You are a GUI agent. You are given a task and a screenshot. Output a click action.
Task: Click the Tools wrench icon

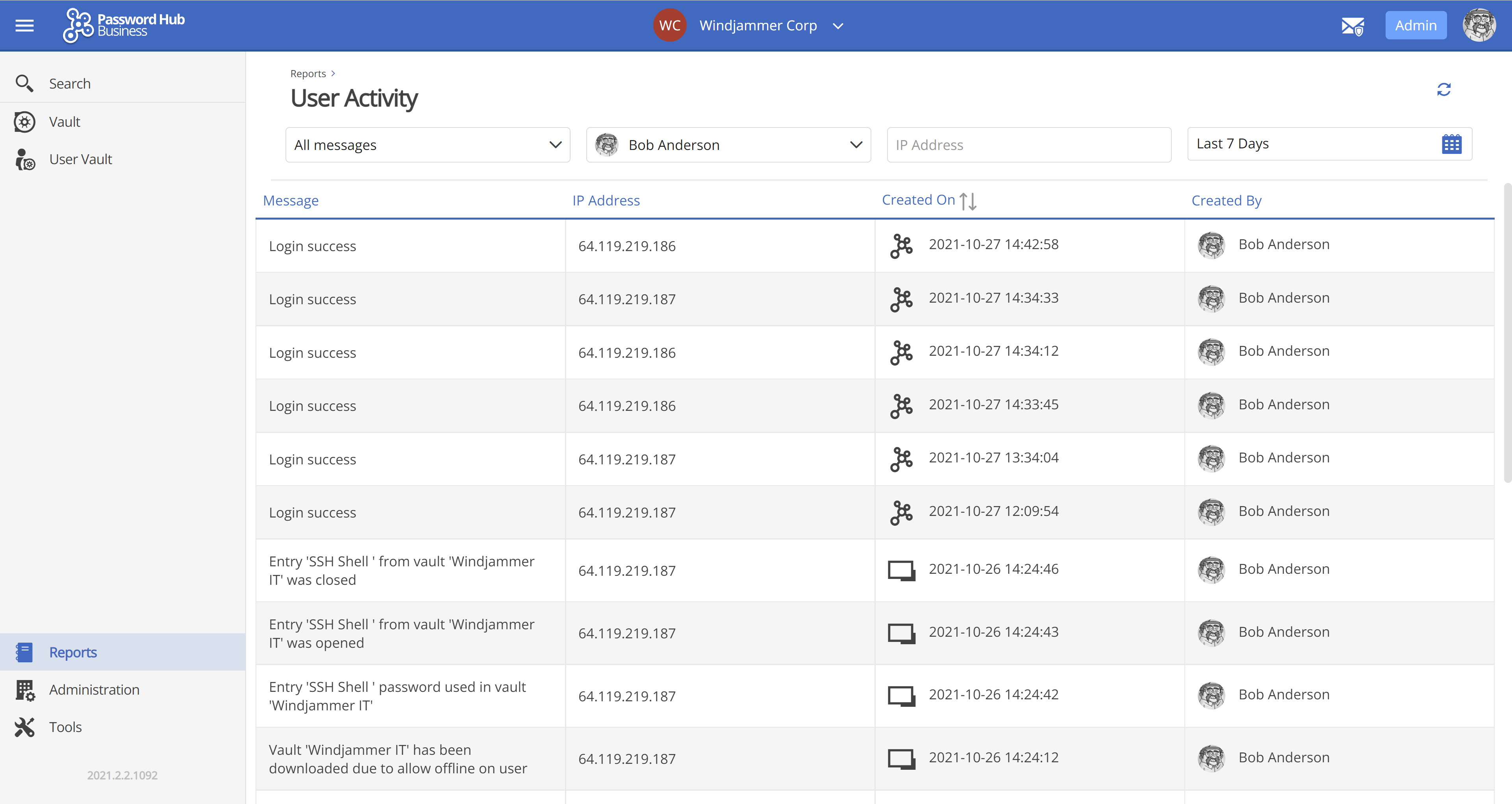coord(25,727)
